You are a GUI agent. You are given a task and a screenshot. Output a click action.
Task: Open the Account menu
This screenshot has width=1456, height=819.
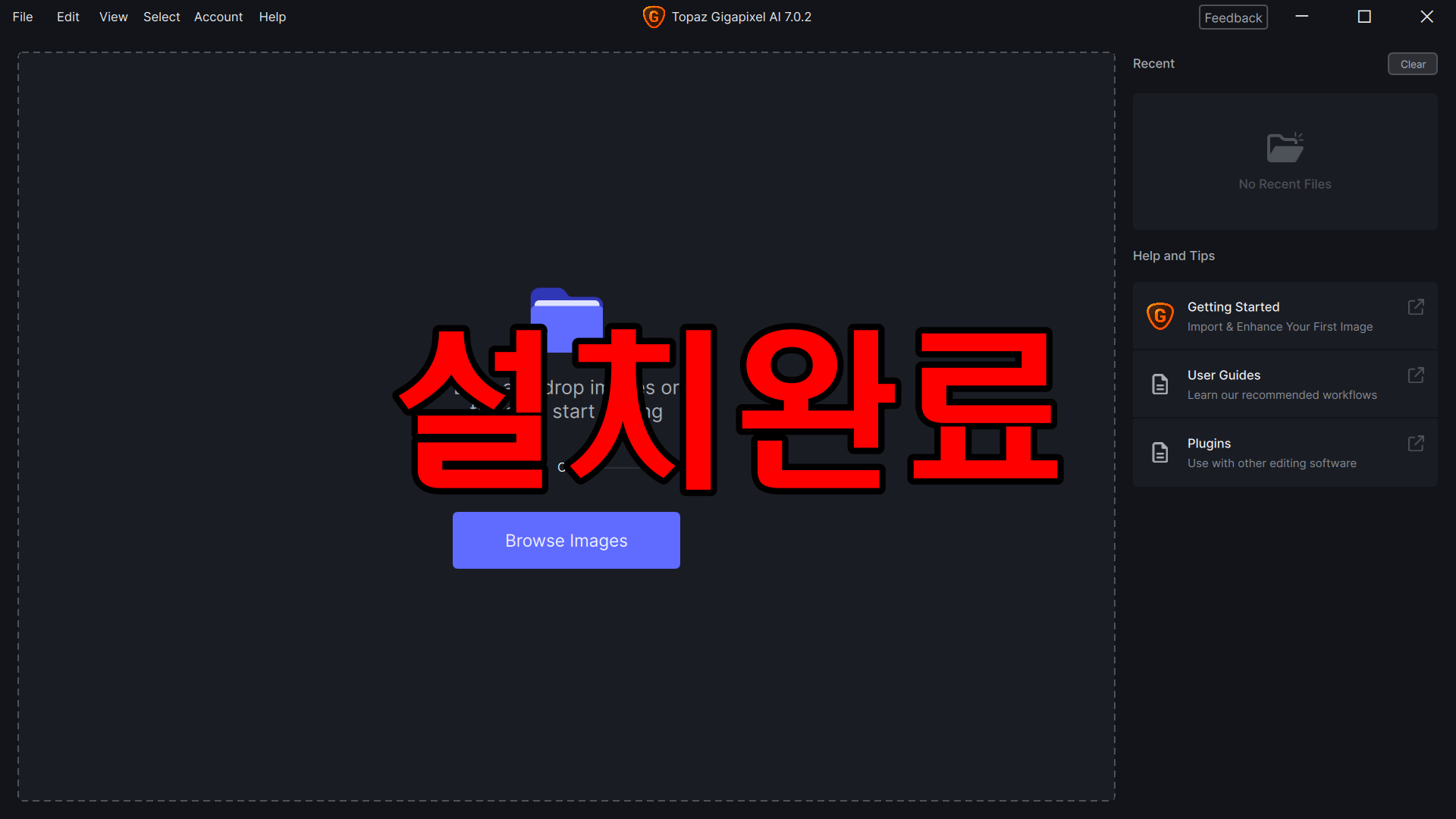click(x=218, y=17)
